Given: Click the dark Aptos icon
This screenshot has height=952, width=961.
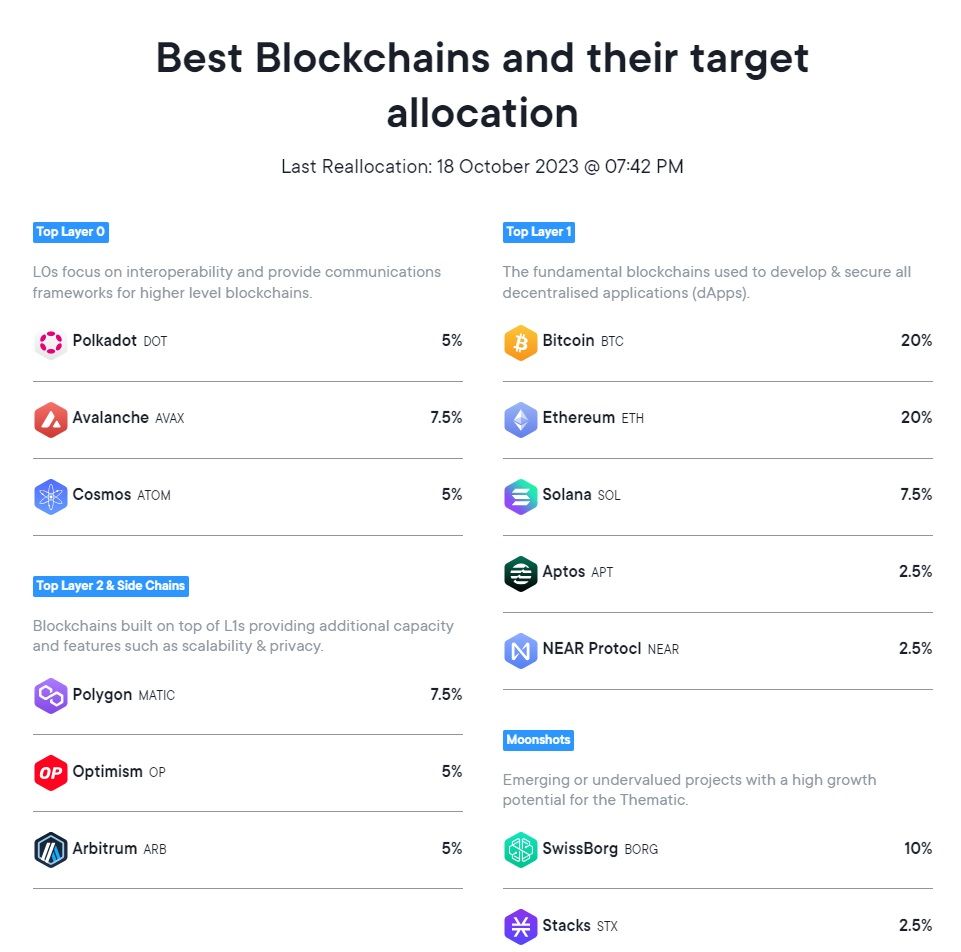Looking at the screenshot, I should pos(520,574).
